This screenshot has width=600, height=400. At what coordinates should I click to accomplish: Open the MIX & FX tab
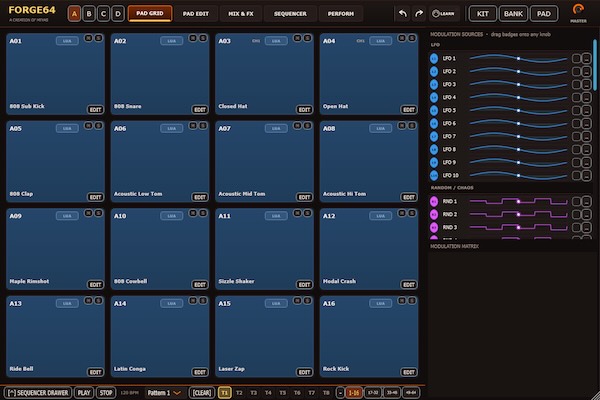241,14
